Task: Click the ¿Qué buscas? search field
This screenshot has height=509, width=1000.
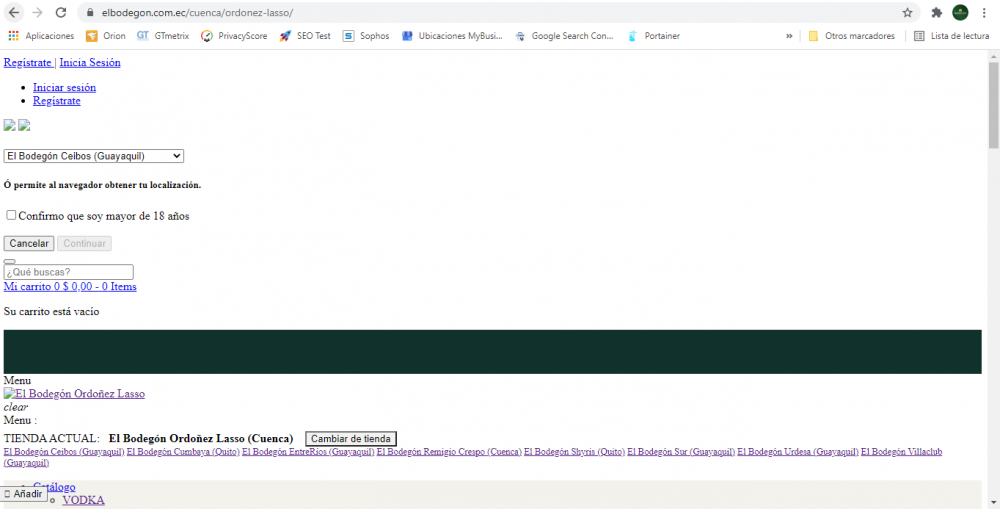Action: [x=69, y=272]
